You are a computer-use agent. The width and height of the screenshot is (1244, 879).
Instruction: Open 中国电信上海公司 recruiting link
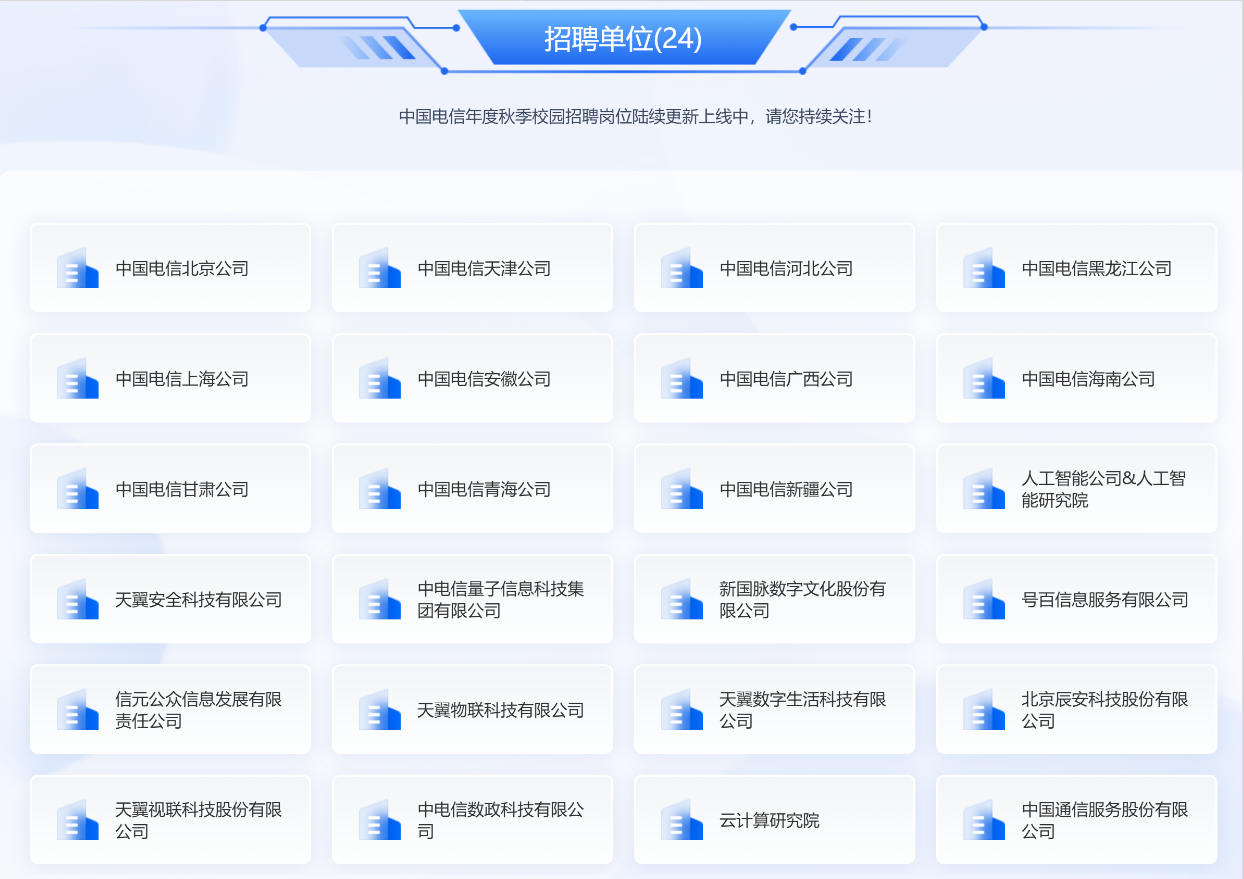point(182,379)
